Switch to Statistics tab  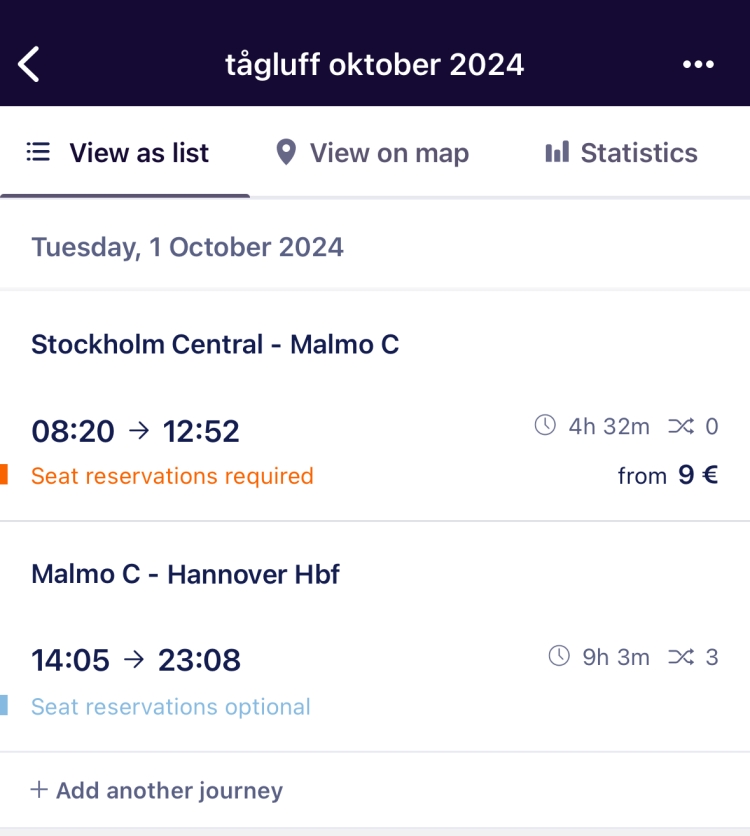(622, 153)
